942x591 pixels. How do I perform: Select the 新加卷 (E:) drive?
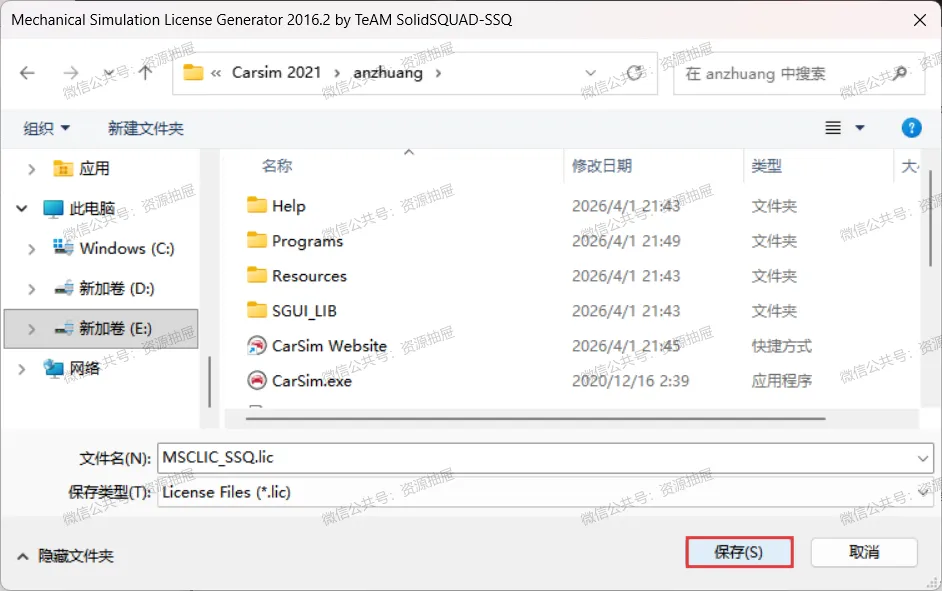tap(103, 329)
